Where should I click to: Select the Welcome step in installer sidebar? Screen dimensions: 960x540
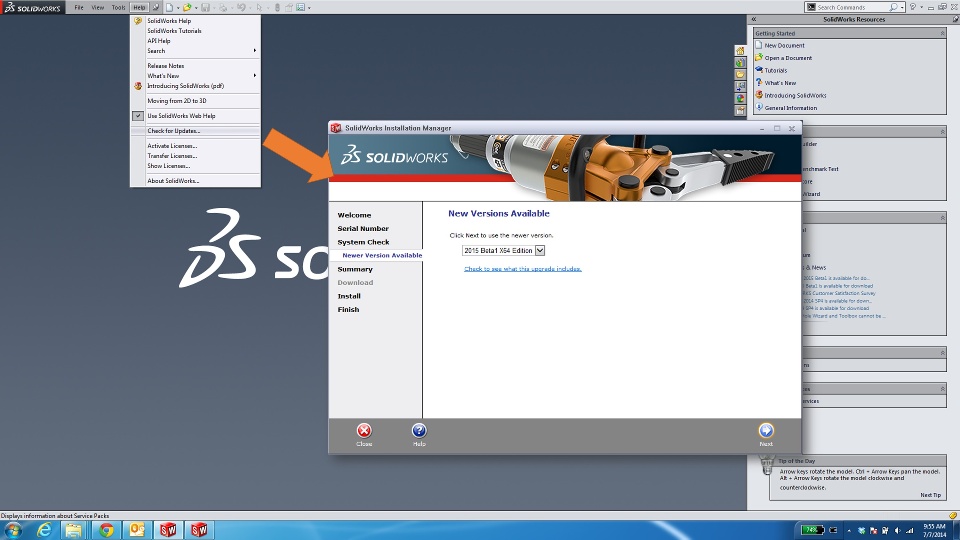(354, 216)
